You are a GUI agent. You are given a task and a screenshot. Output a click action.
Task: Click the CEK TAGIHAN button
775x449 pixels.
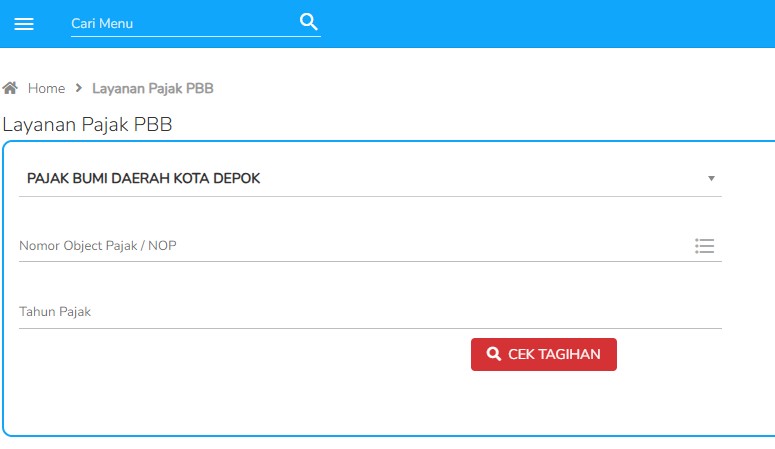[544, 355]
